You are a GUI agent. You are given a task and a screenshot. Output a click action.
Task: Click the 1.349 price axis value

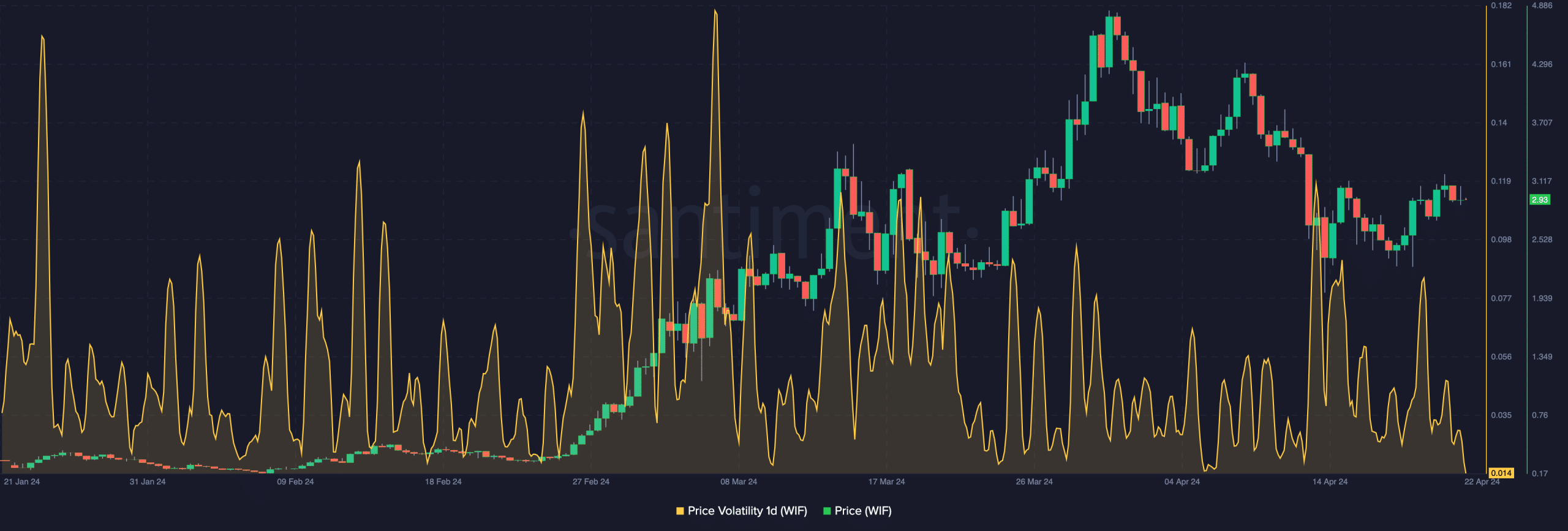click(x=1542, y=356)
